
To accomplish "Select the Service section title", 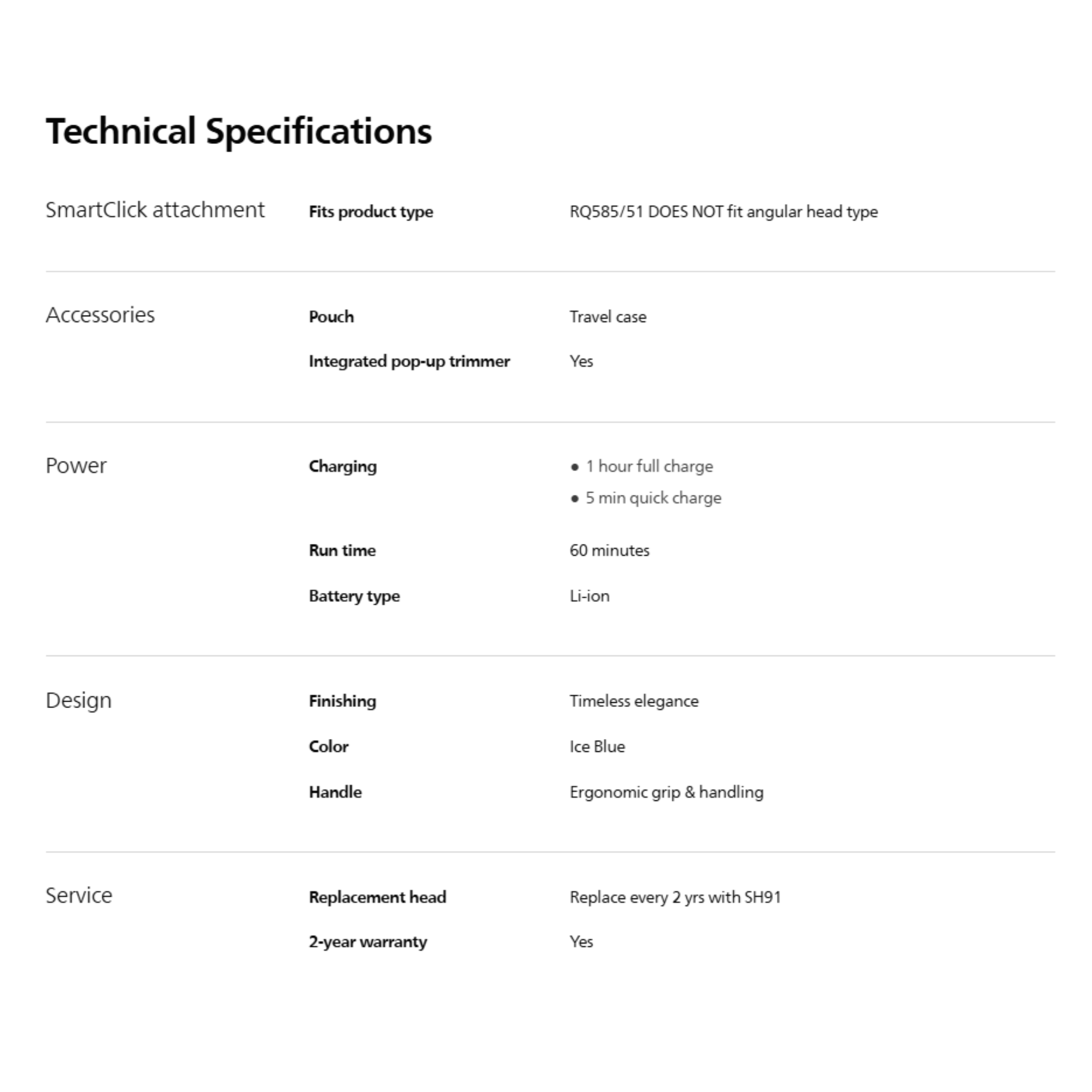I will (78, 896).
